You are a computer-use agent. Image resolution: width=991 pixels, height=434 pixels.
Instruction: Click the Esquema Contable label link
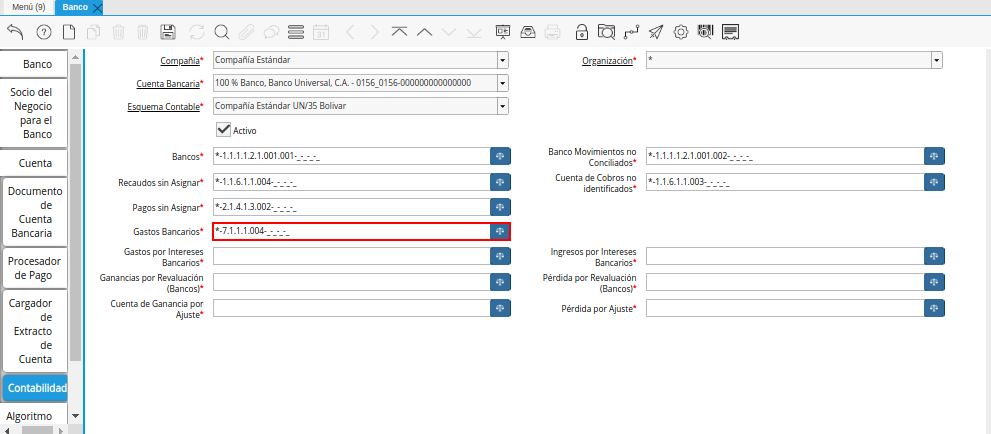click(x=163, y=106)
